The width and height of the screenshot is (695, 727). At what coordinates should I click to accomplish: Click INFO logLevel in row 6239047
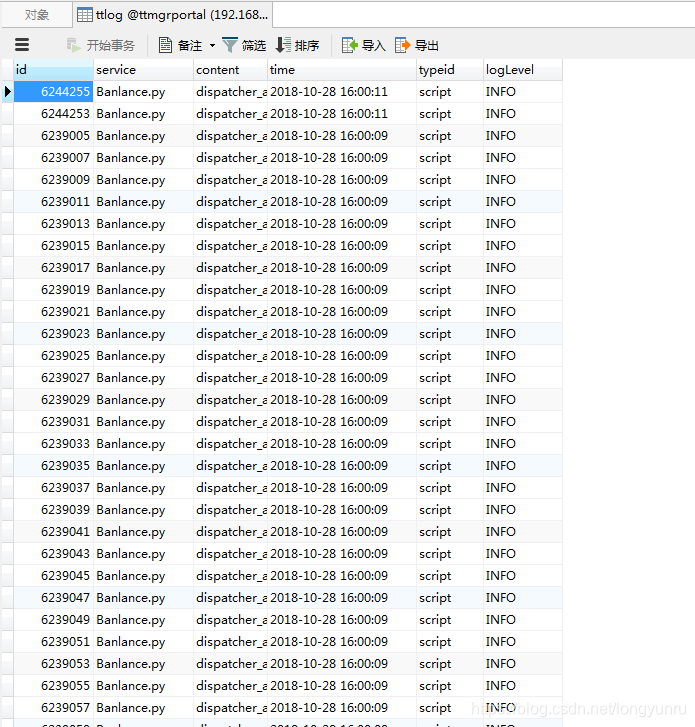tap(523, 598)
